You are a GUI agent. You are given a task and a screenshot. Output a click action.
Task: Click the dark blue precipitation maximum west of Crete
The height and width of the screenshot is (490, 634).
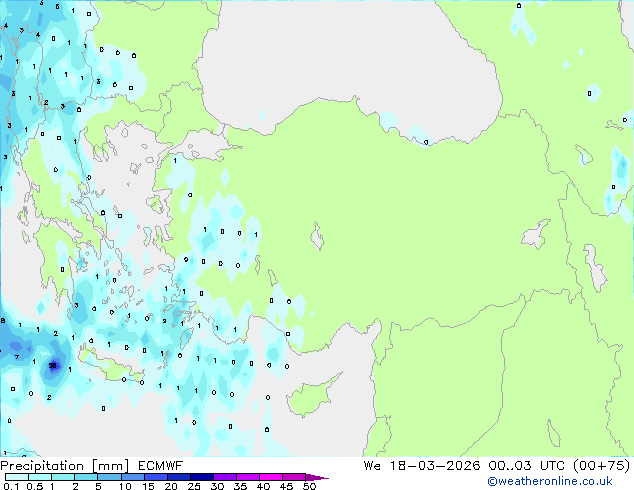click(53, 366)
